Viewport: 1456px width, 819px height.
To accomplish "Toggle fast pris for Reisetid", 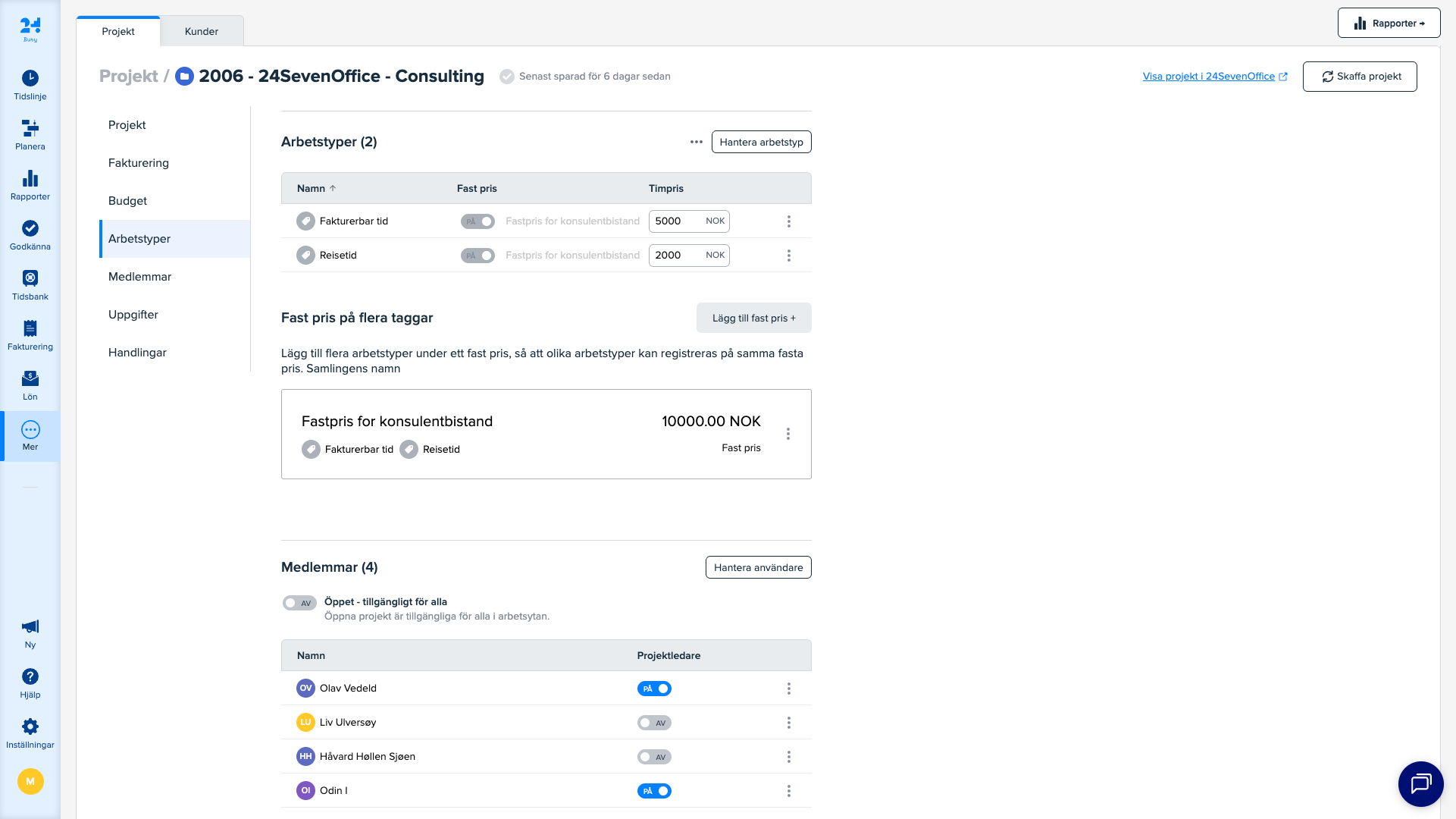I will click(478, 256).
